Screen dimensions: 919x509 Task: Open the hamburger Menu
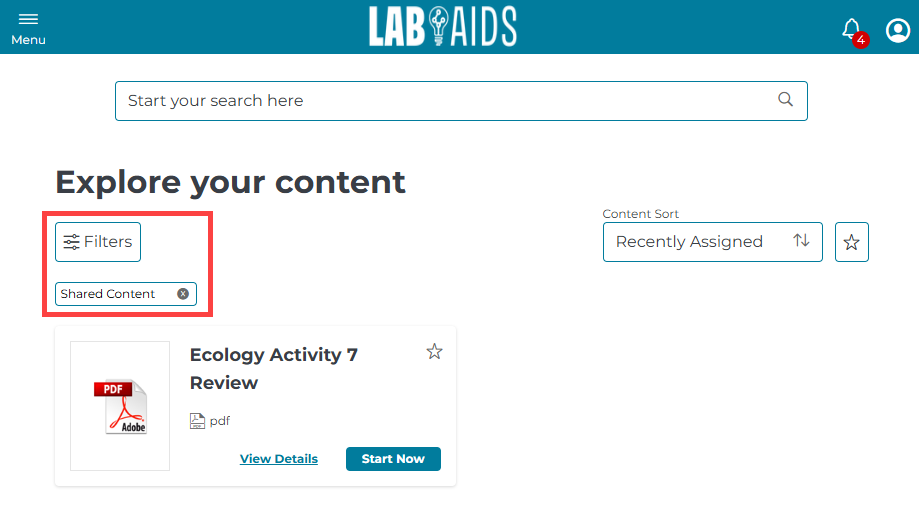(x=28, y=29)
